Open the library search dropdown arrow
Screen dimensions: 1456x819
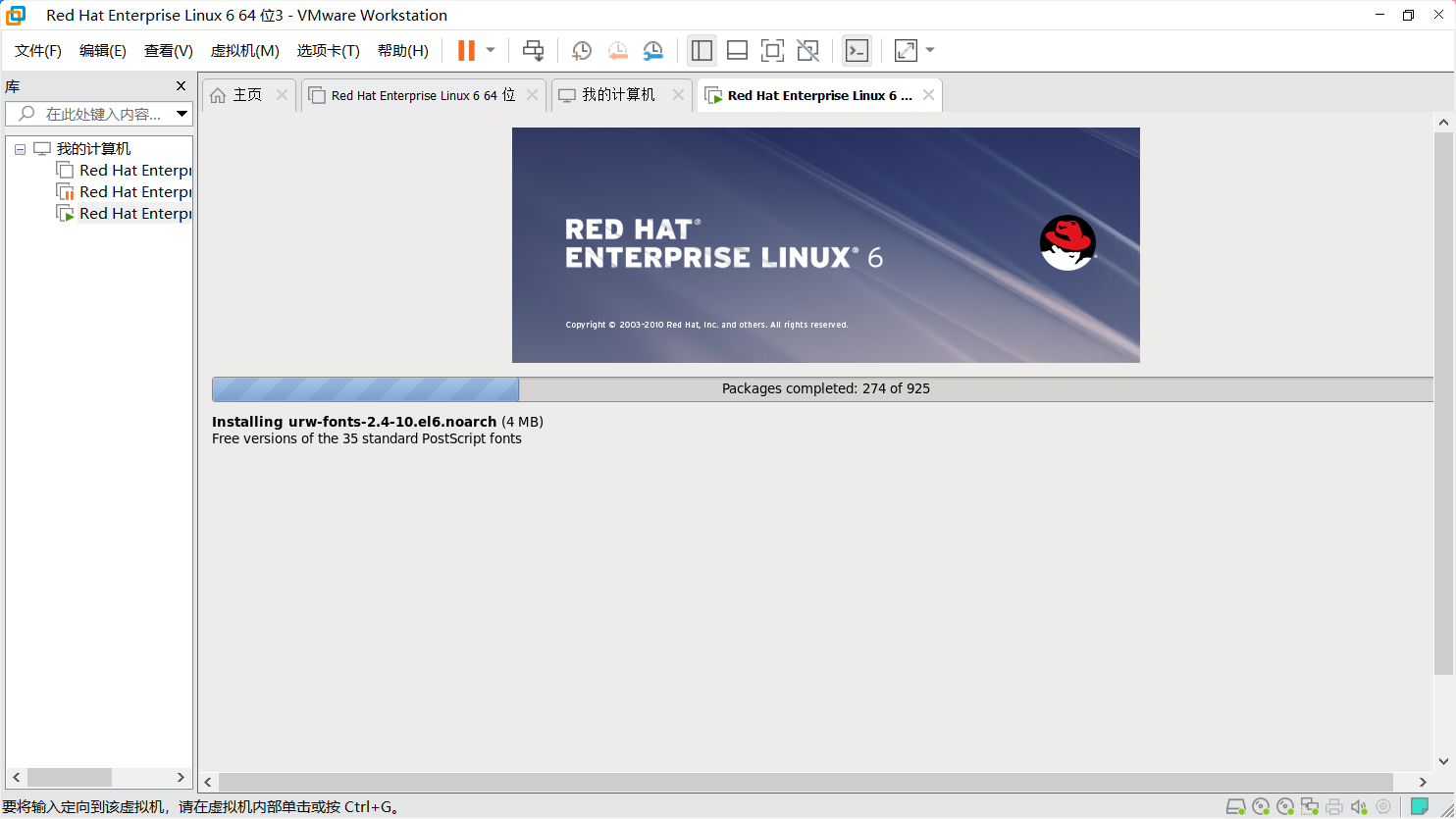[182, 114]
